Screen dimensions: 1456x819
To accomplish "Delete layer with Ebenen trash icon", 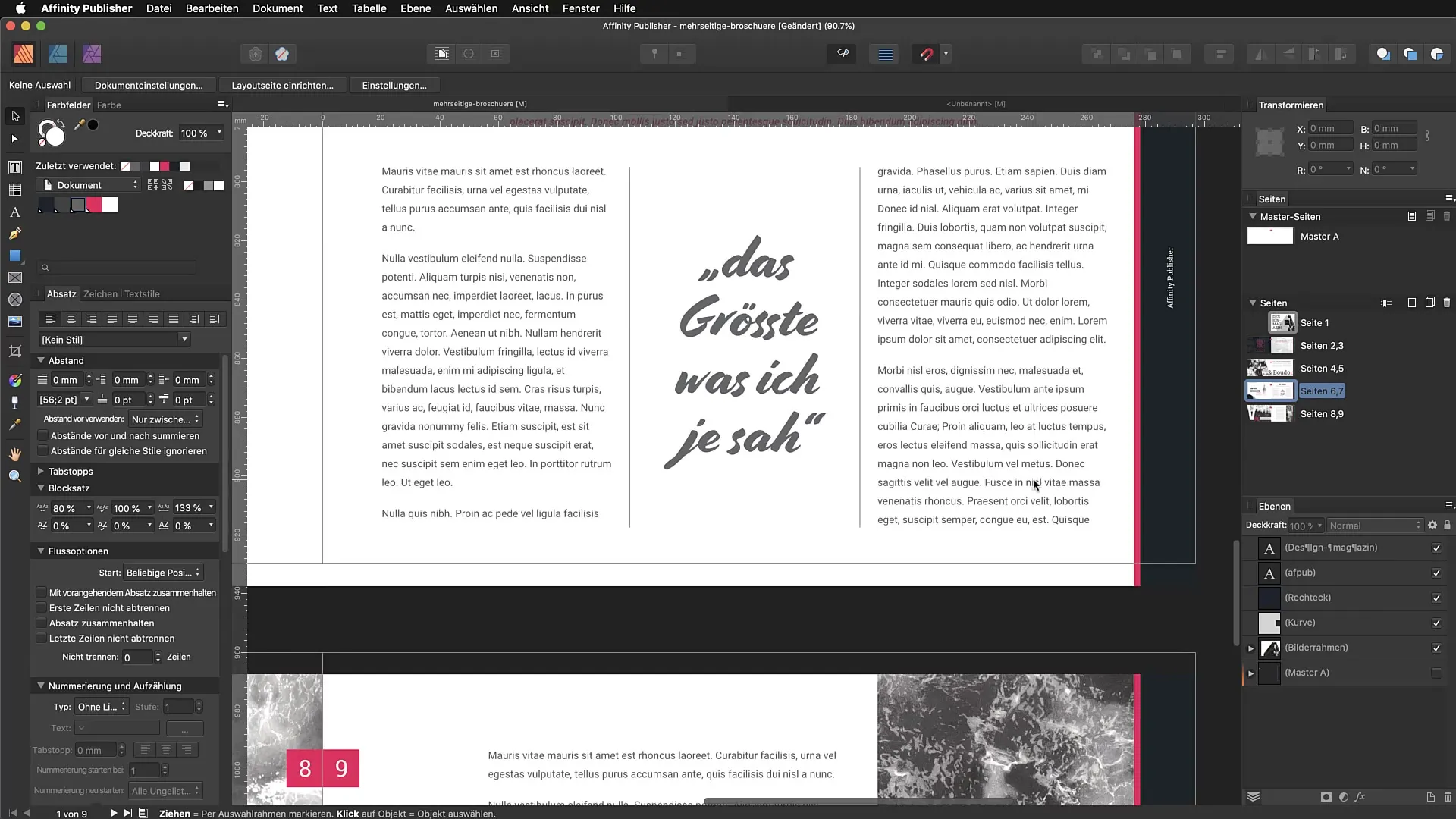I will (x=1448, y=797).
